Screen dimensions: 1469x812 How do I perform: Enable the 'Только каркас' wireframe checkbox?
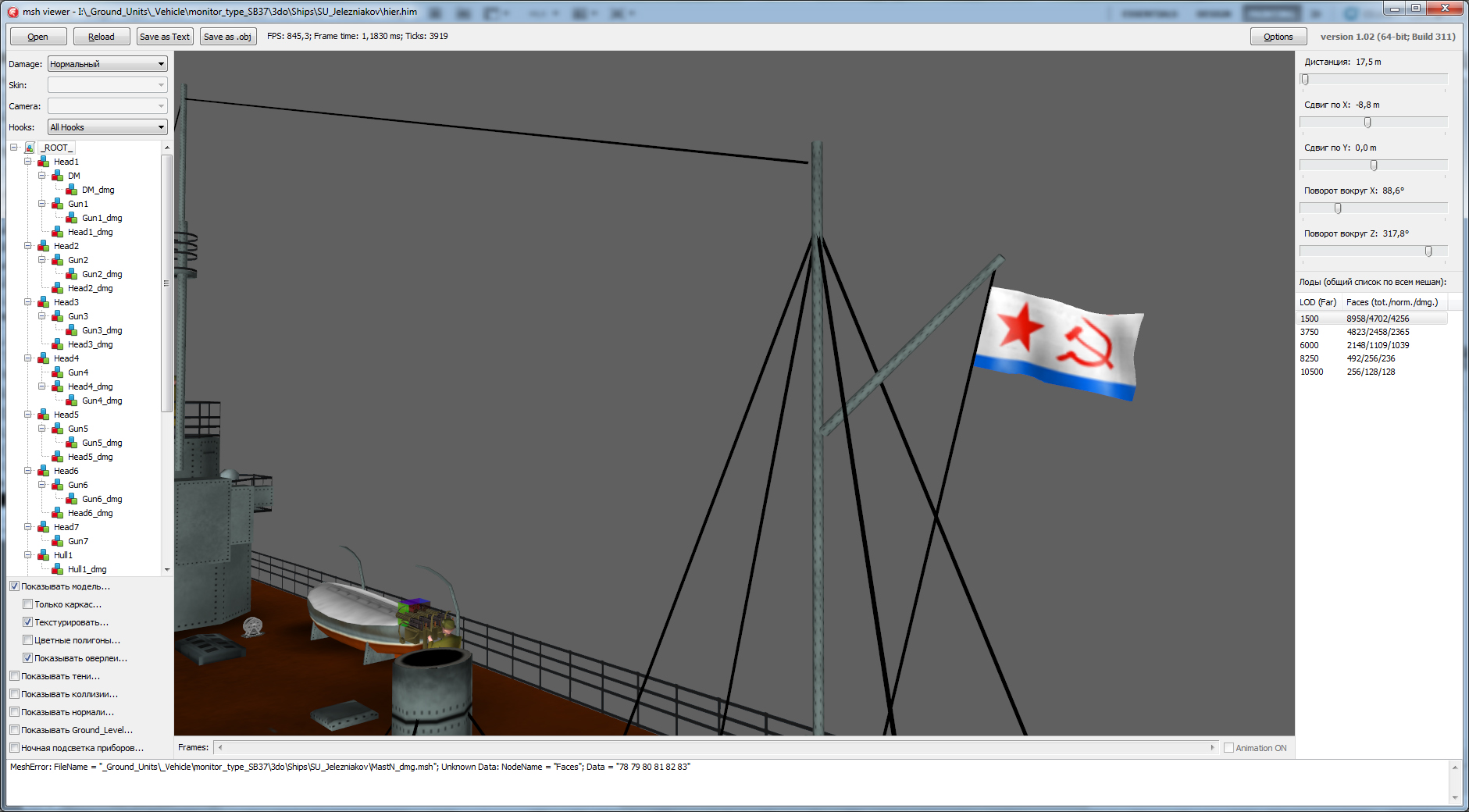pos(27,604)
